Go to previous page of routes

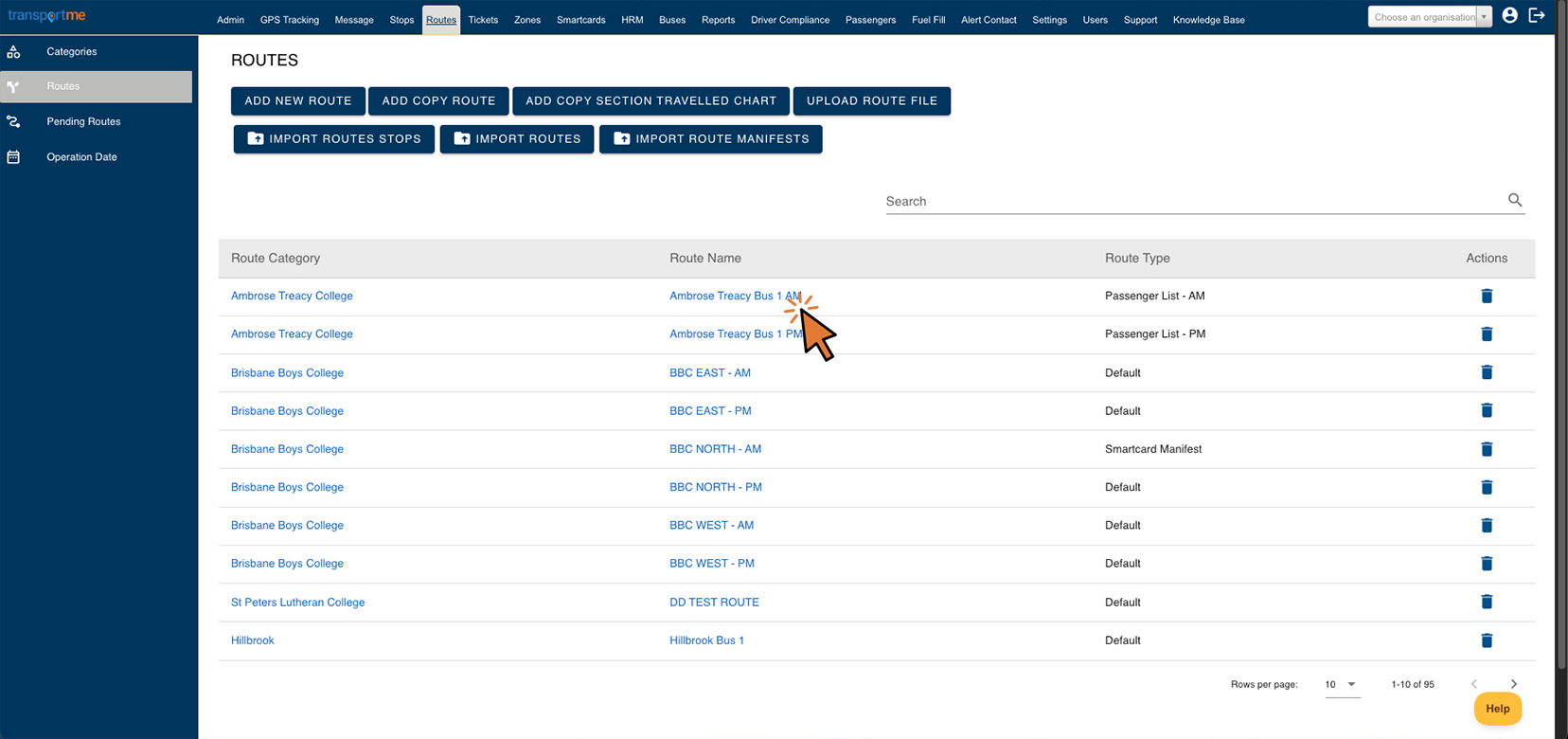click(x=1474, y=684)
